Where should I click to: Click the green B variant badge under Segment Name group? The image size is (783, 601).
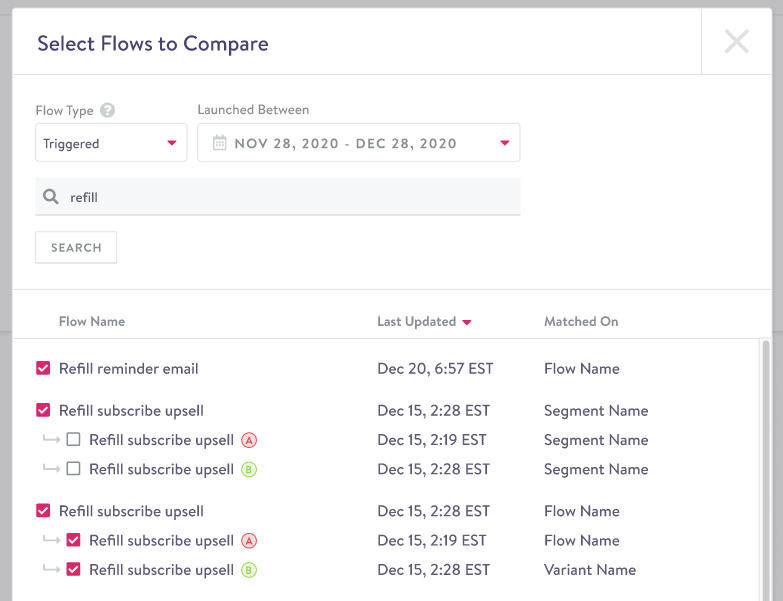point(249,469)
